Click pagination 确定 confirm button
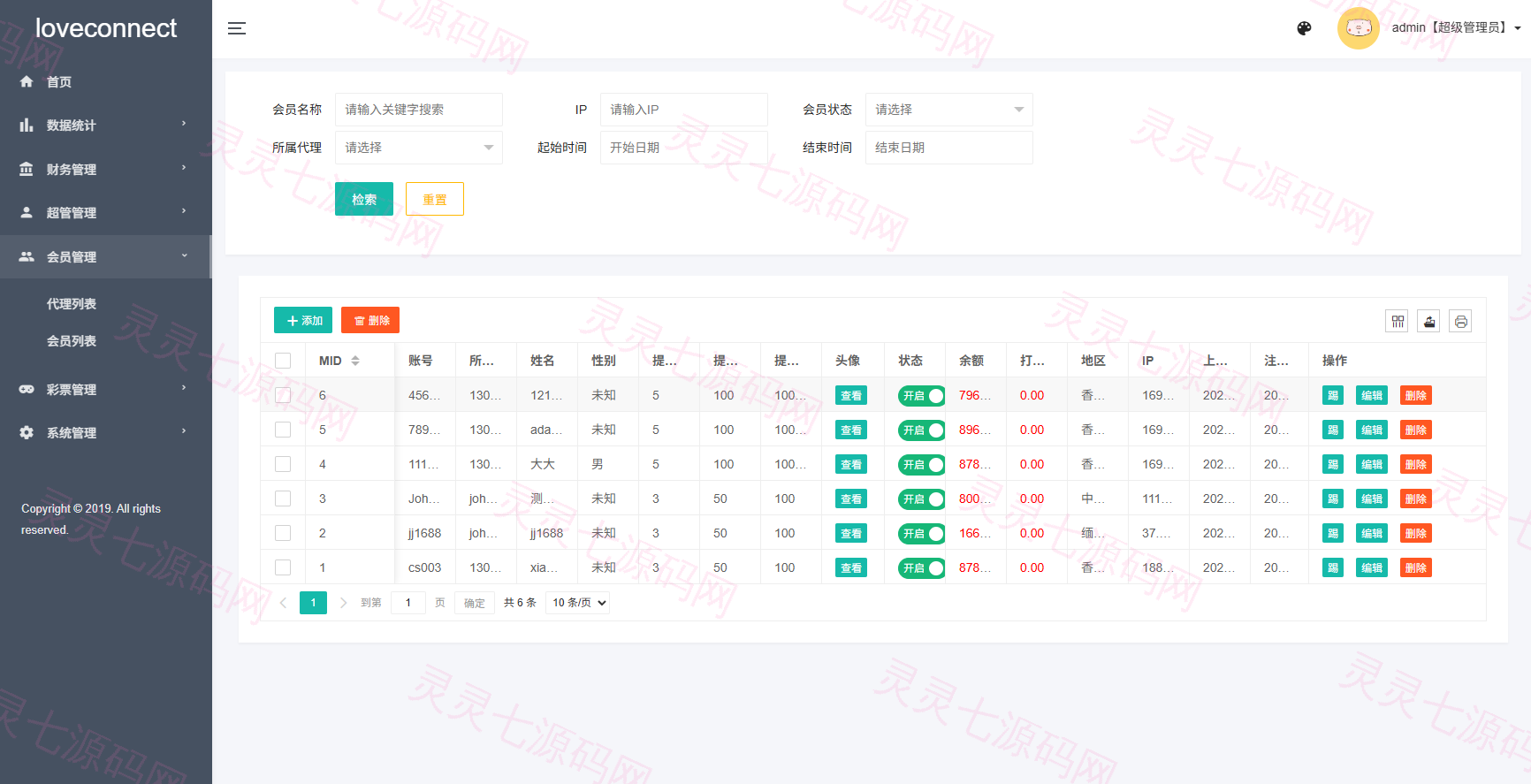 pos(475,603)
